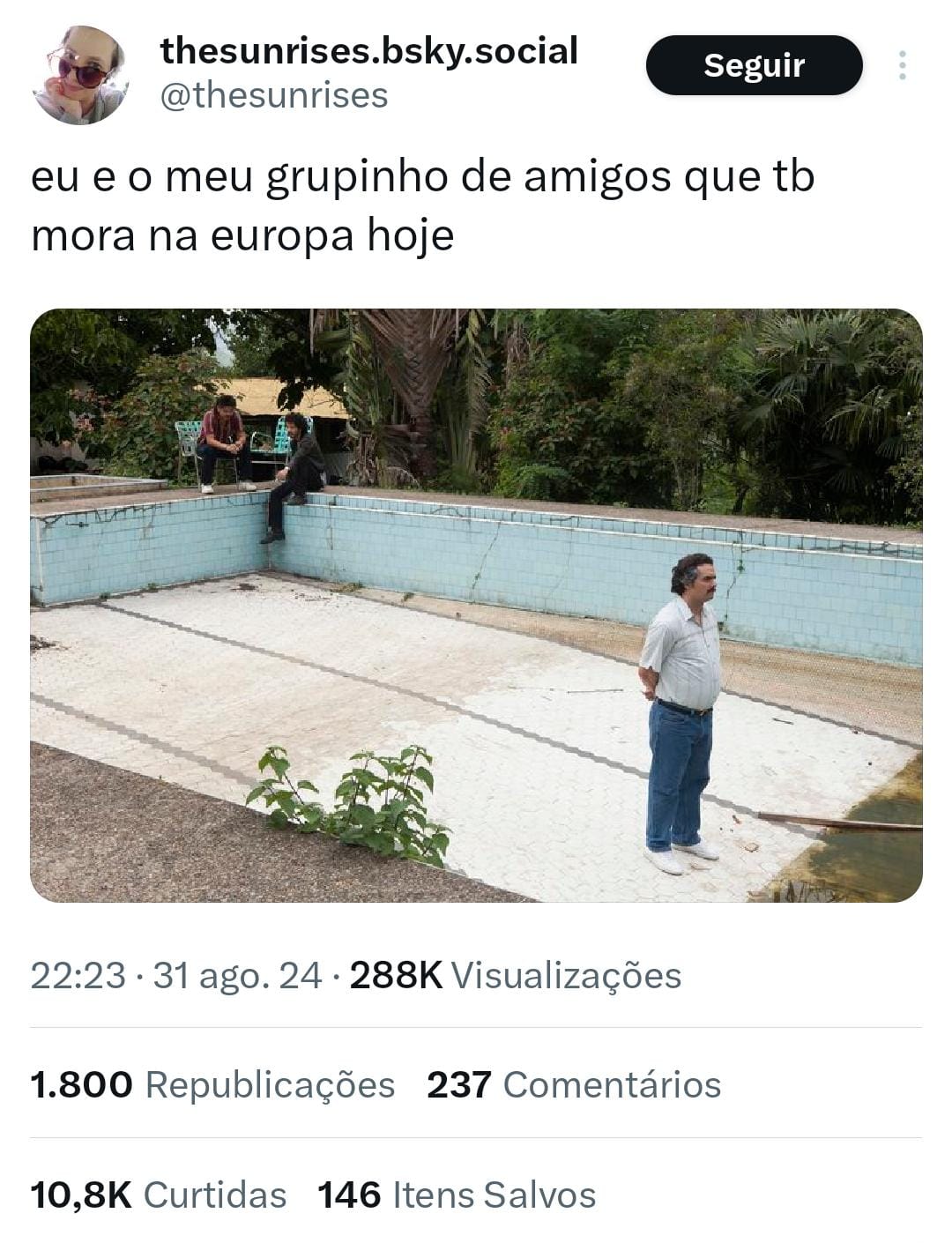Show the 10,8K Curtidas list
This screenshot has width=952, height=1243.
point(159,1195)
